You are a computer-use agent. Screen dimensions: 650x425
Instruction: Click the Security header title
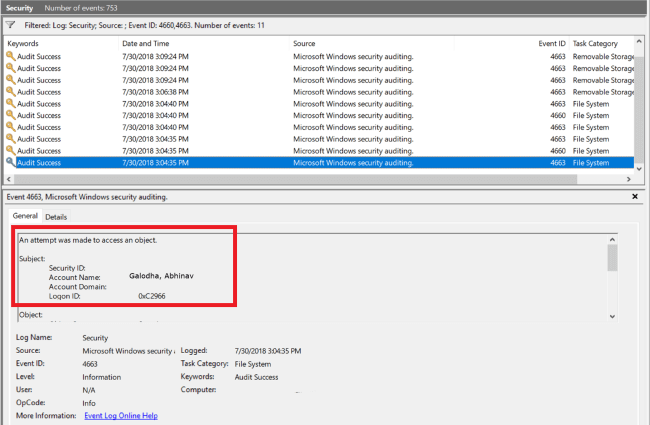coord(19,8)
